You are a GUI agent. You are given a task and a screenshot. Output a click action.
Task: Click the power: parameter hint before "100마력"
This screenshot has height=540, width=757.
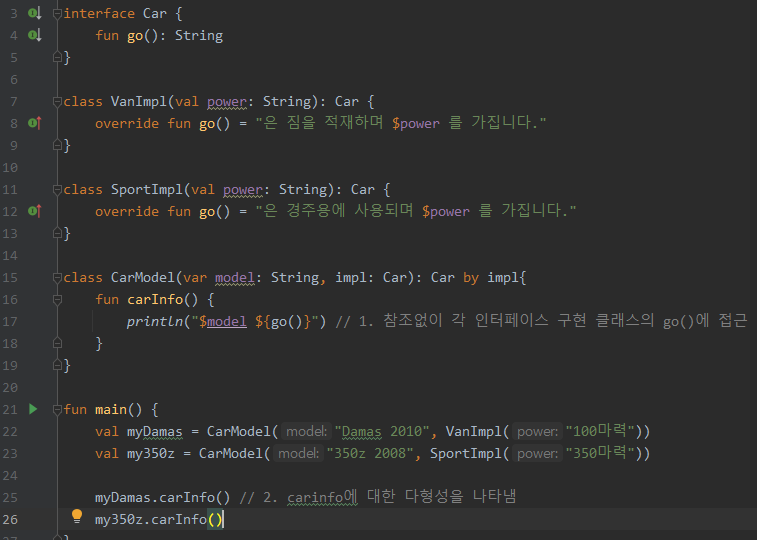click(x=537, y=431)
